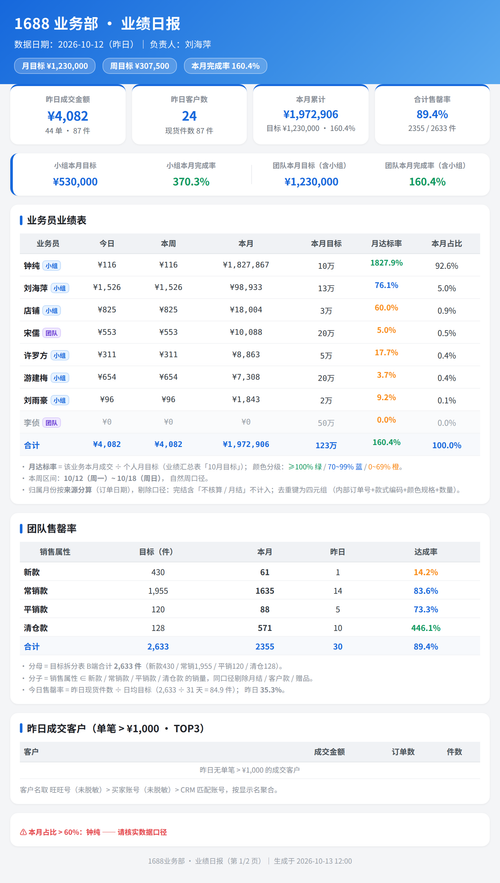Click the 团队 tag next to 宋儒
This screenshot has width=500, height=883.
click(51, 333)
